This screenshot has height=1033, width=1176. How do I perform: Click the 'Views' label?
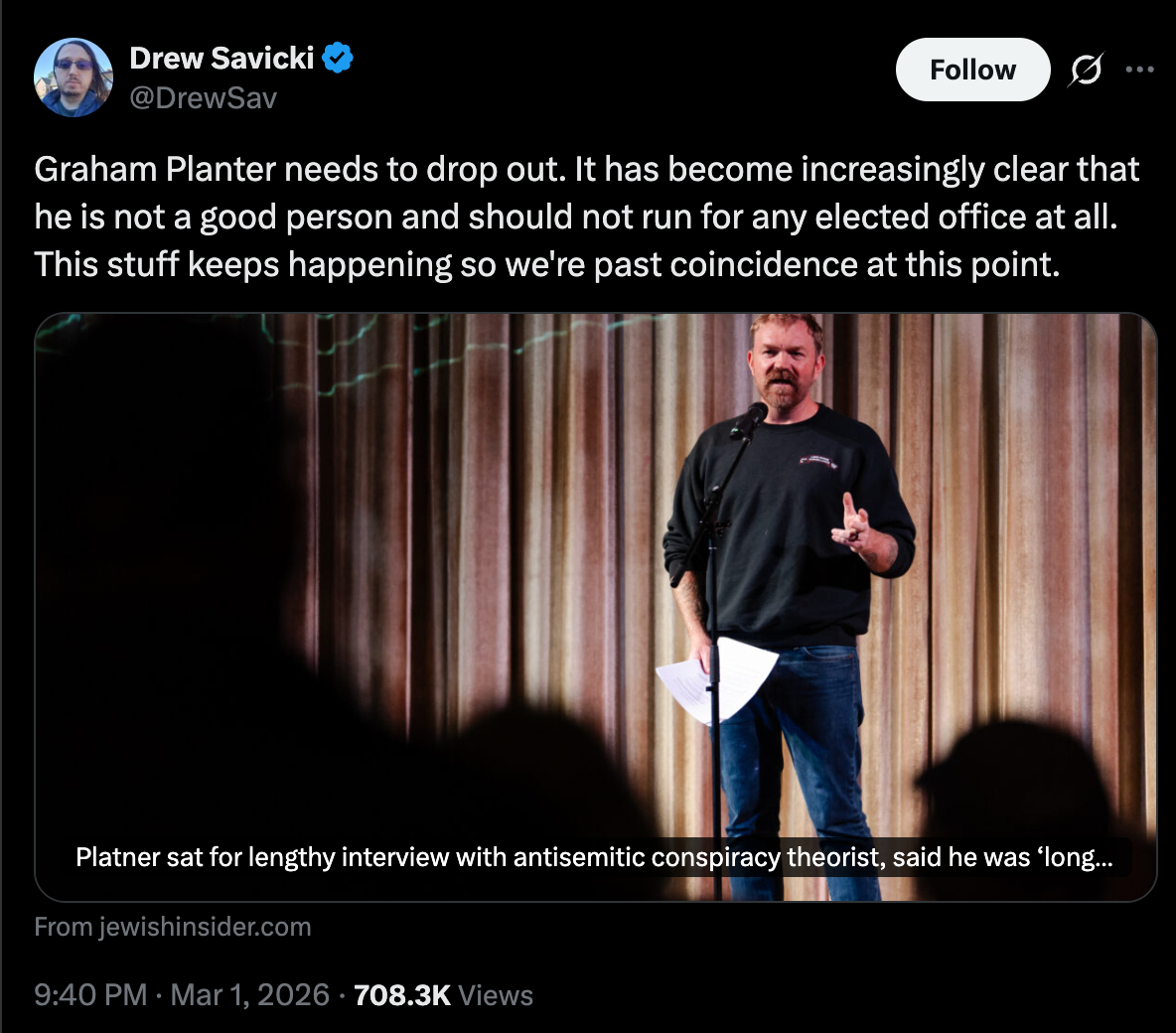(496, 995)
